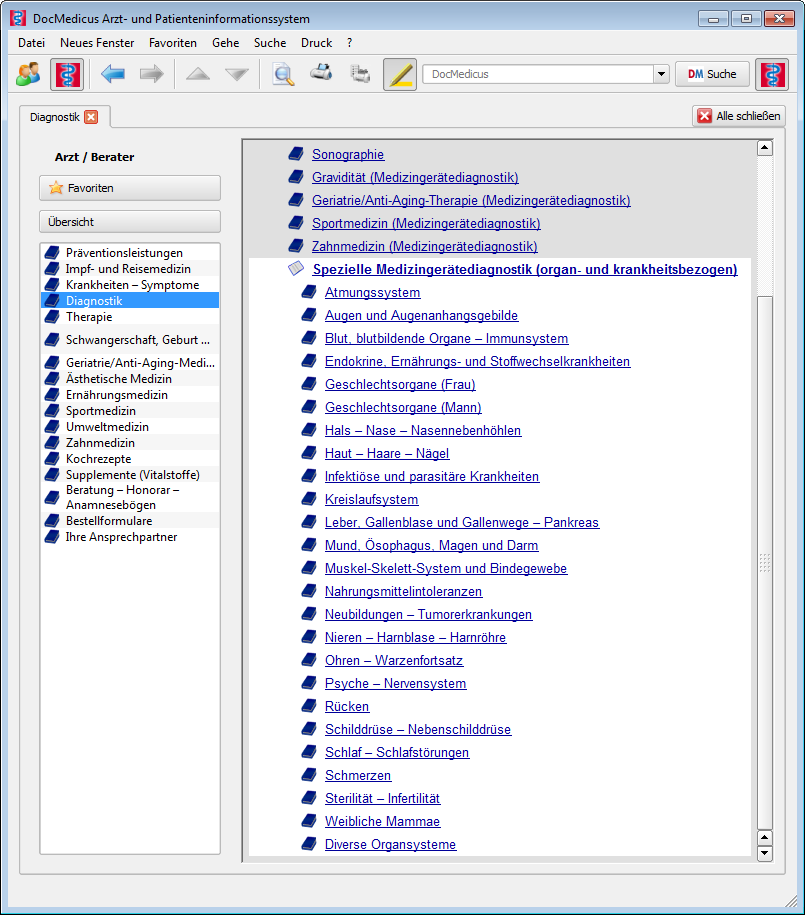
Task: Open the Rücken link
Action: pyautogui.click(x=347, y=707)
